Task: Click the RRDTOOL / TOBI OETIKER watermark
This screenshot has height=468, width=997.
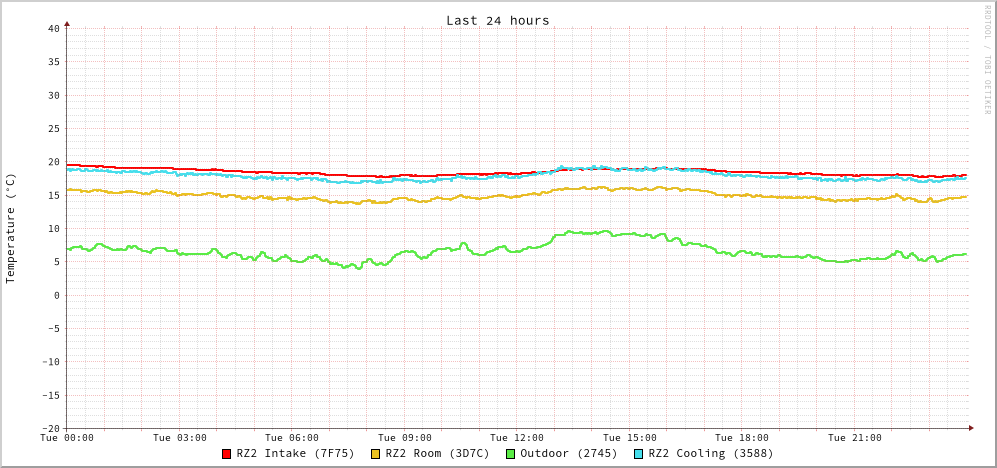Action: click(x=986, y=59)
